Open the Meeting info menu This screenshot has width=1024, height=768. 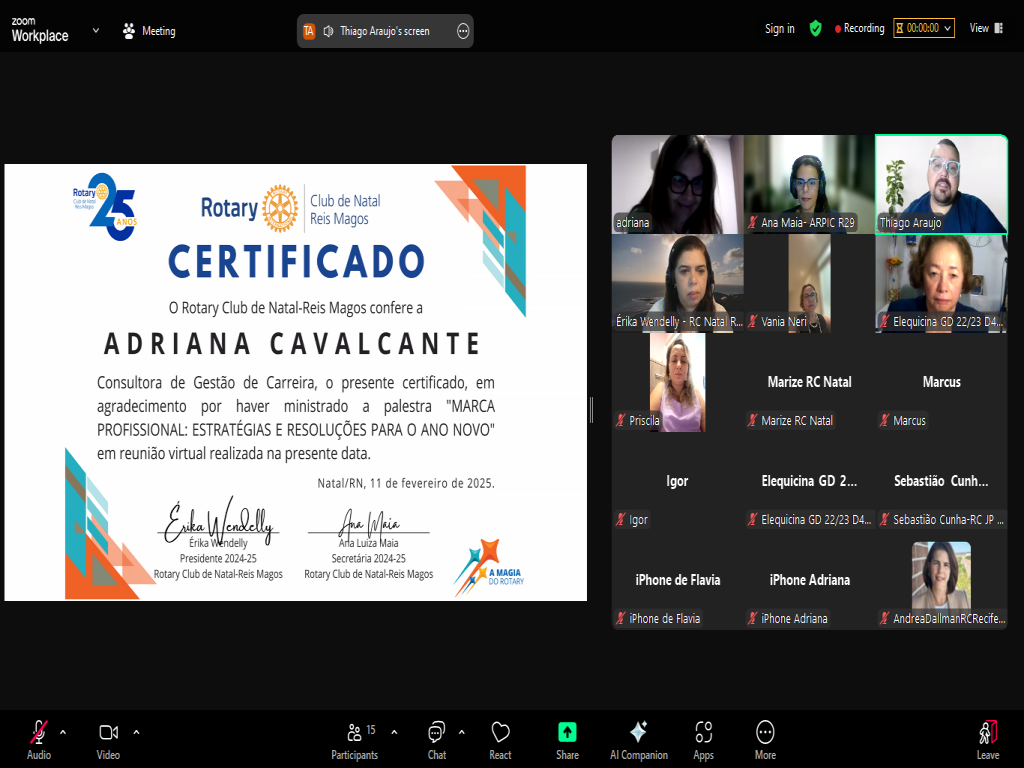149,31
